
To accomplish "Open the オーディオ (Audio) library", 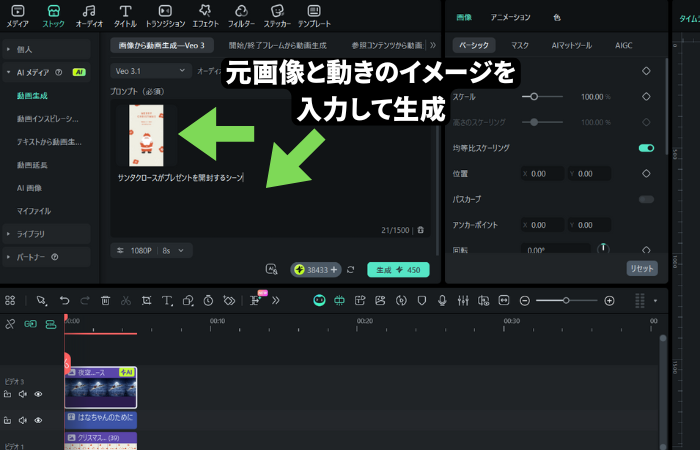I will [89, 16].
